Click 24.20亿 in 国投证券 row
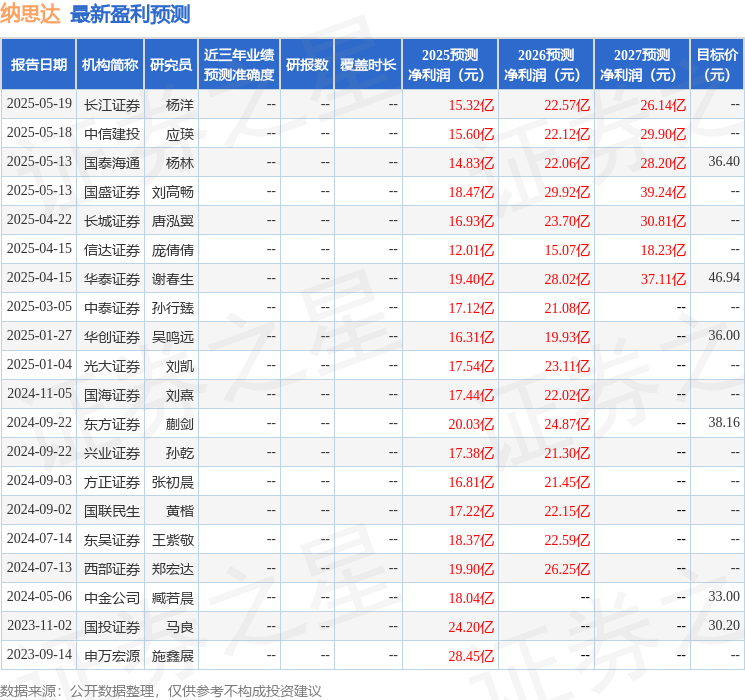Screen dimensions: 745x700 471,627
